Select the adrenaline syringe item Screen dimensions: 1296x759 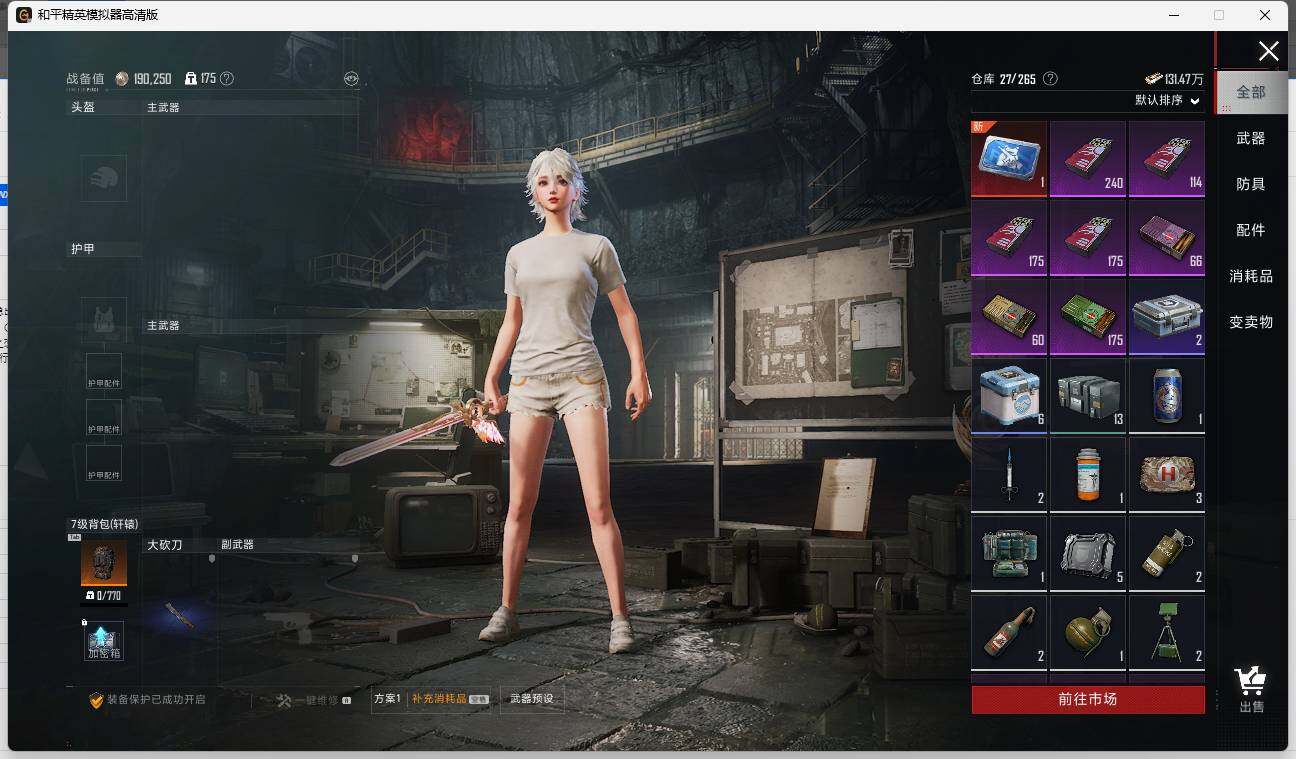click(x=1009, y=474)
